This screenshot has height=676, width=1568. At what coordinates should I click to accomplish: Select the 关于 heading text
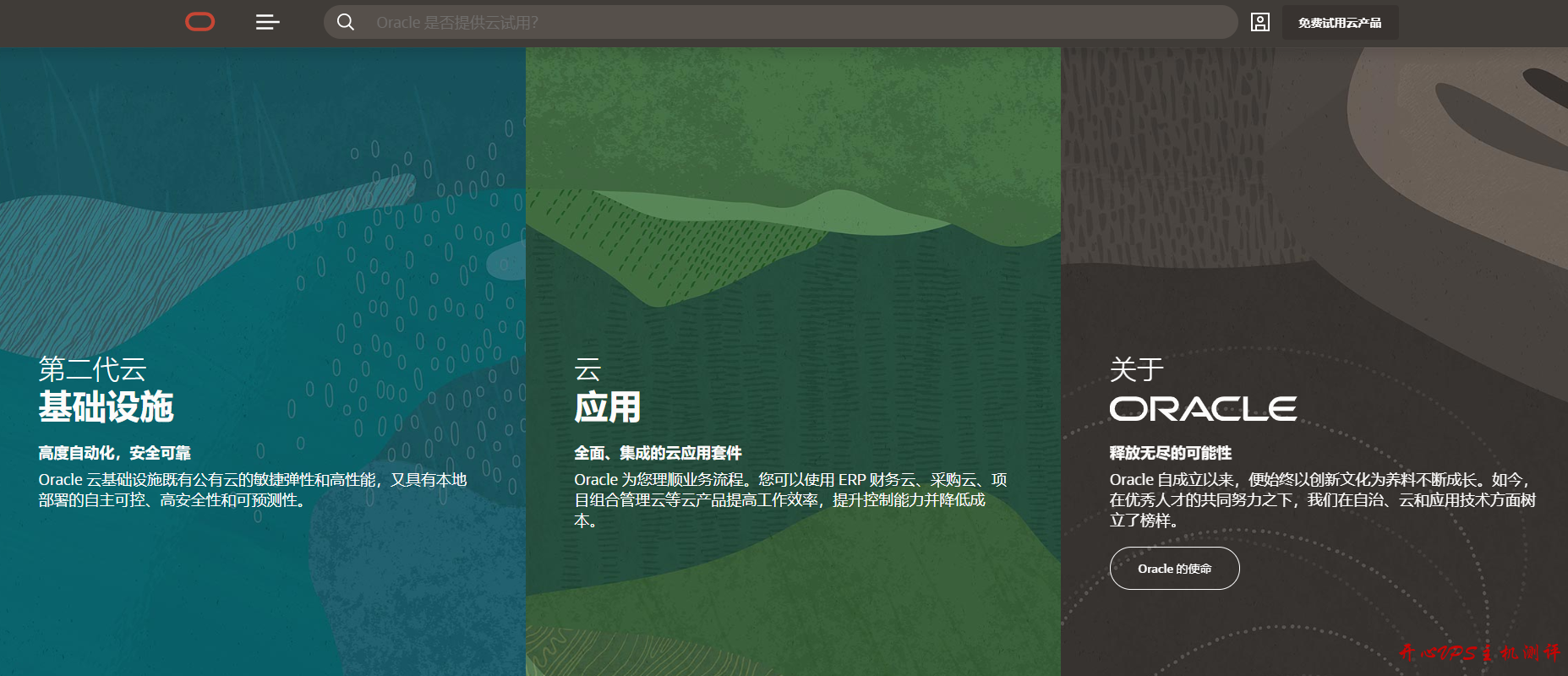pyautogui.click(x=1136, y=369)
